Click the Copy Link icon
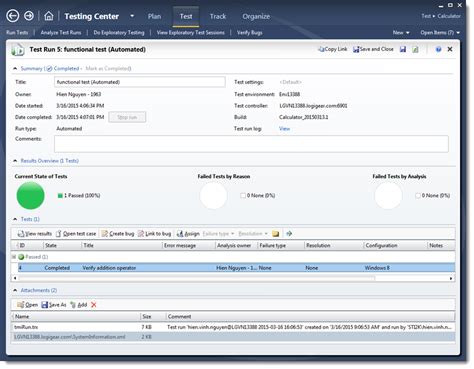474x369 pixels. (321, 49)
